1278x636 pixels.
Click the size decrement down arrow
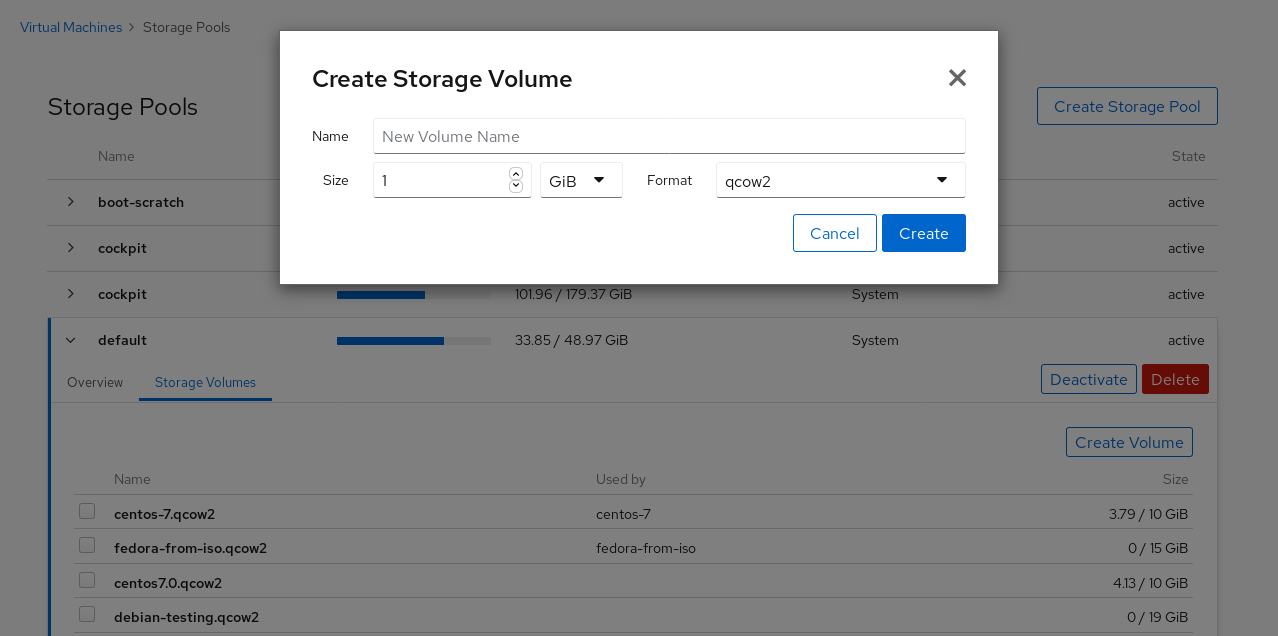click(x=516, y=186)
